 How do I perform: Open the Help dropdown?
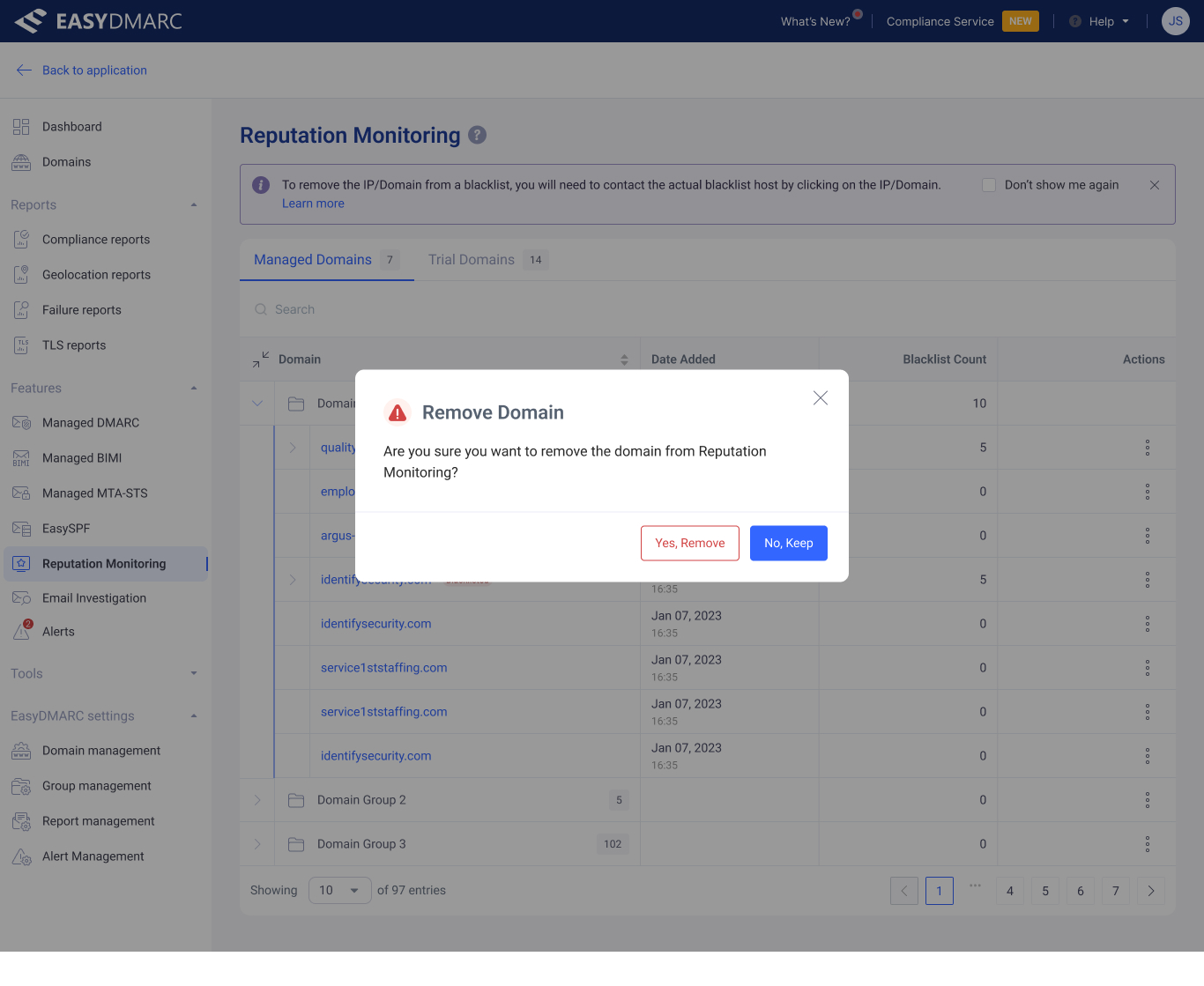point(1099,21)
